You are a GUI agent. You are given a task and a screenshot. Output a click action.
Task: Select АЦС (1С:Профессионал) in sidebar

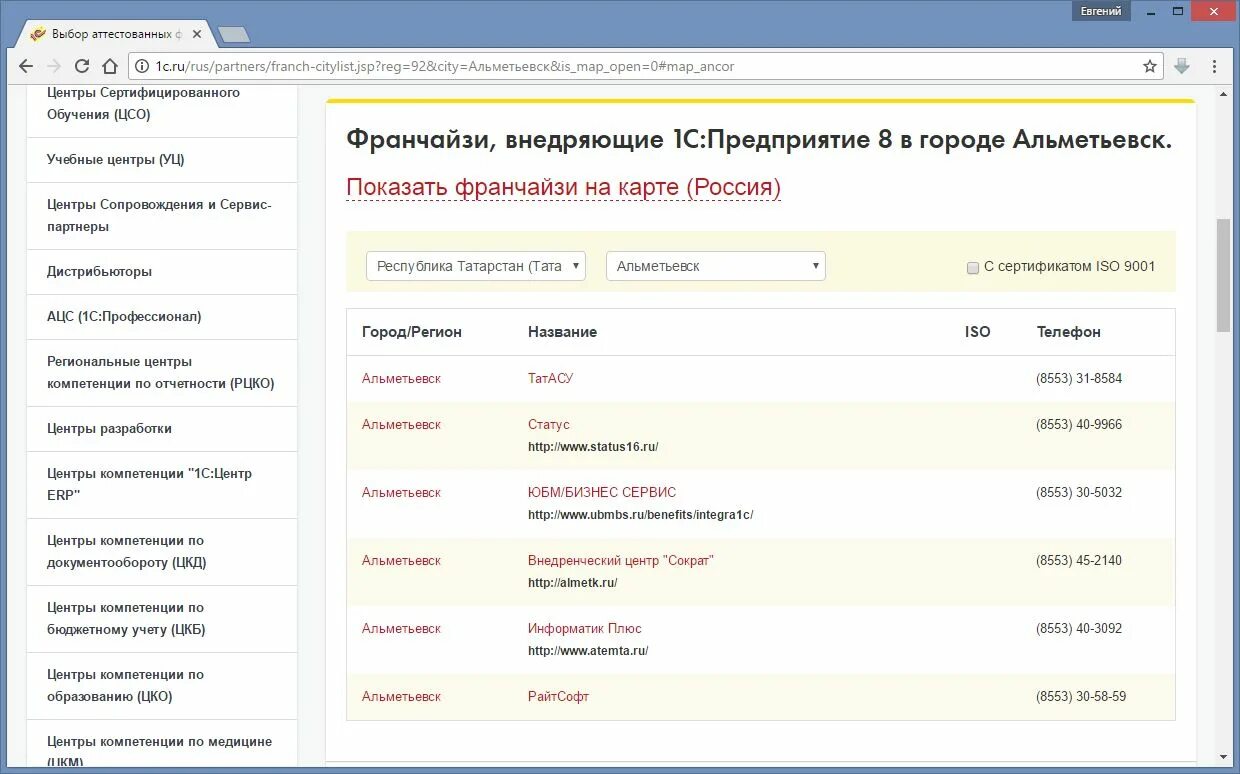tap(162, 317)
